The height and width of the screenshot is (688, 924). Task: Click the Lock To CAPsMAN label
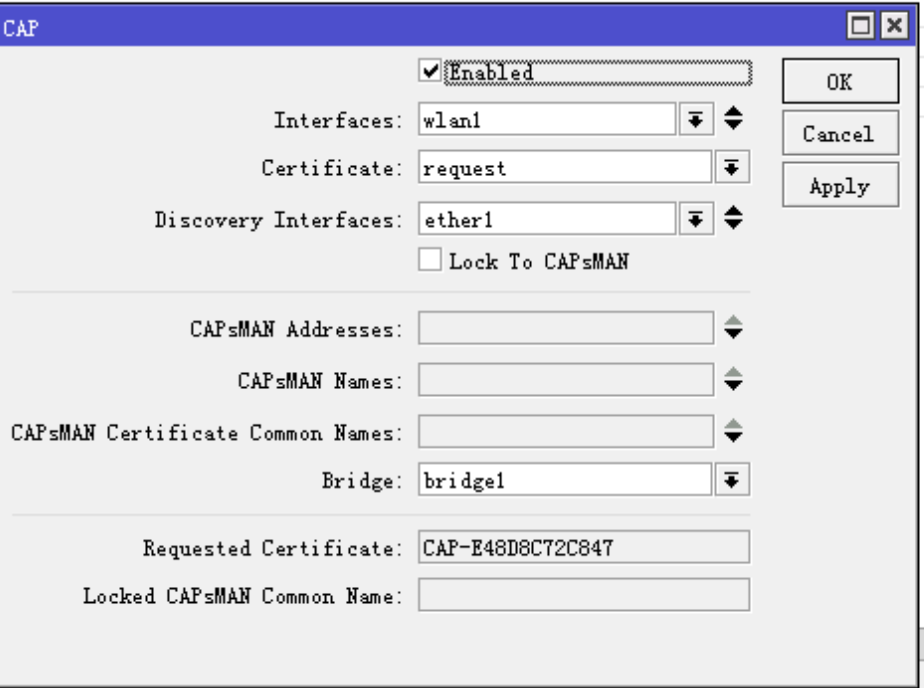(x=539, y=261)
